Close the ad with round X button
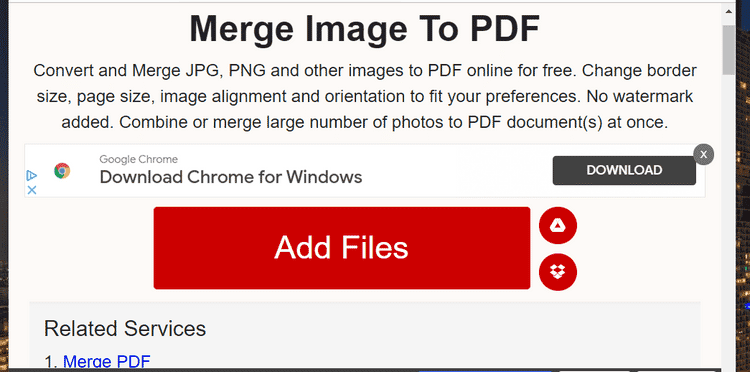 coord(704,154)
